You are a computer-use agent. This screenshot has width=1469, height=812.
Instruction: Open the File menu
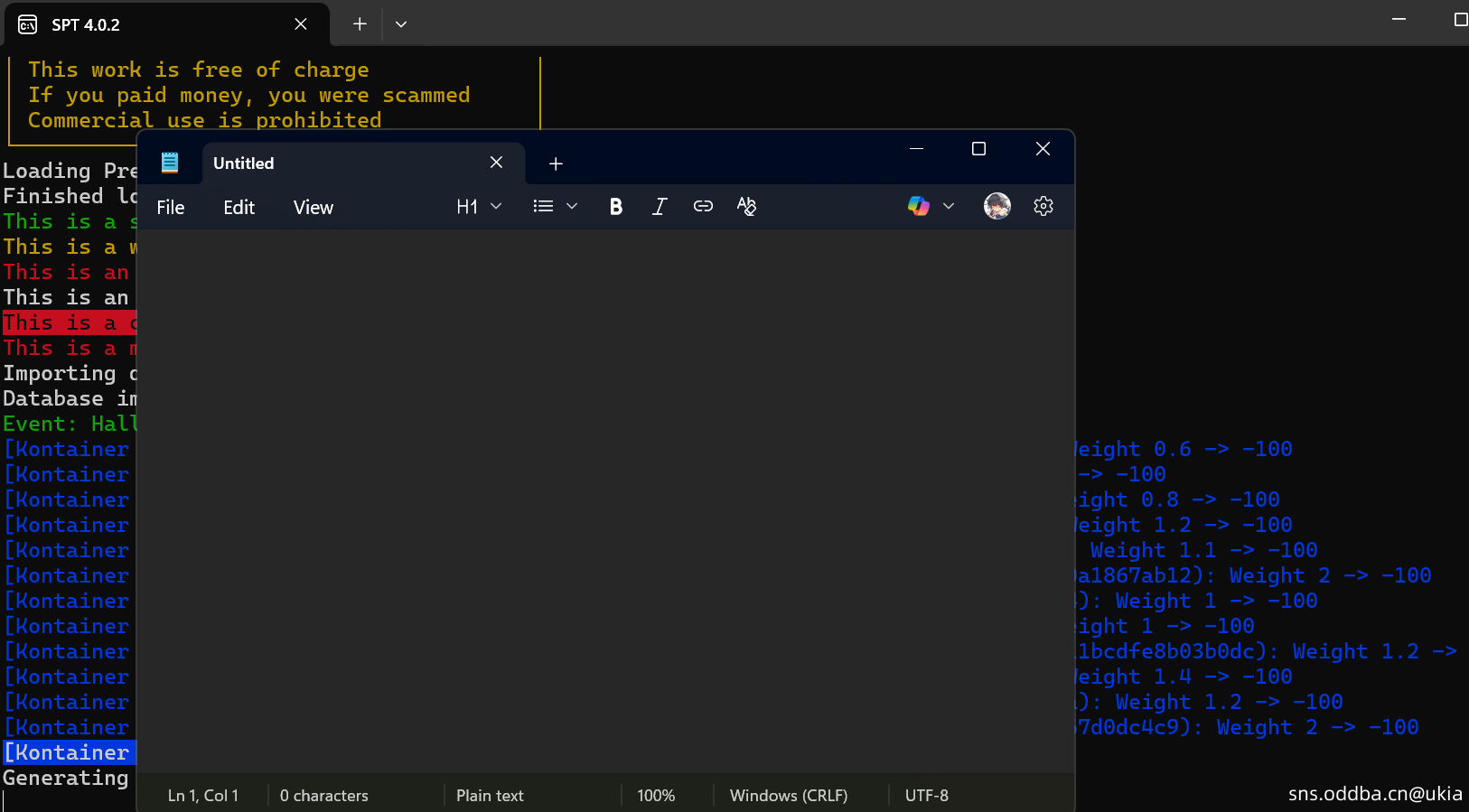170,208
